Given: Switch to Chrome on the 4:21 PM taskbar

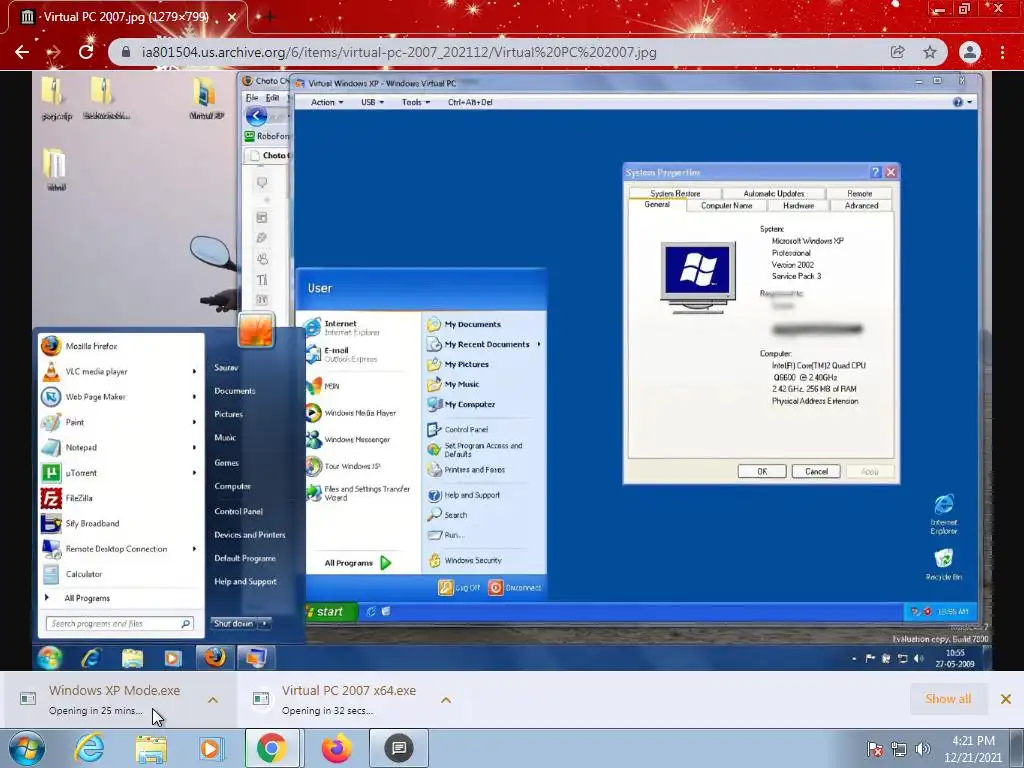Looking at the screenshot, I should pos(271,748).
